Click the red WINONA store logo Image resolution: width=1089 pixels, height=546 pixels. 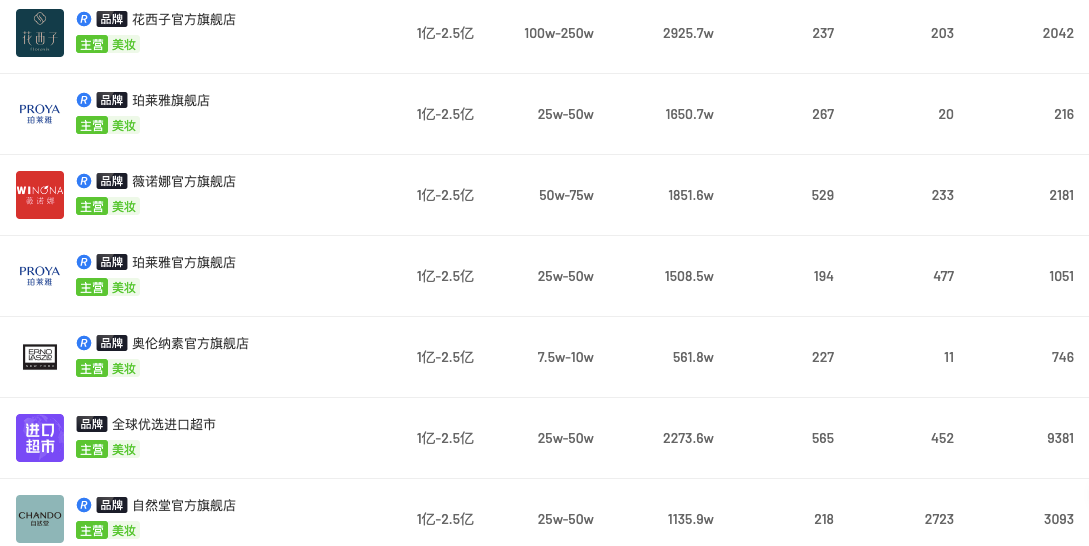pos(40,195)
